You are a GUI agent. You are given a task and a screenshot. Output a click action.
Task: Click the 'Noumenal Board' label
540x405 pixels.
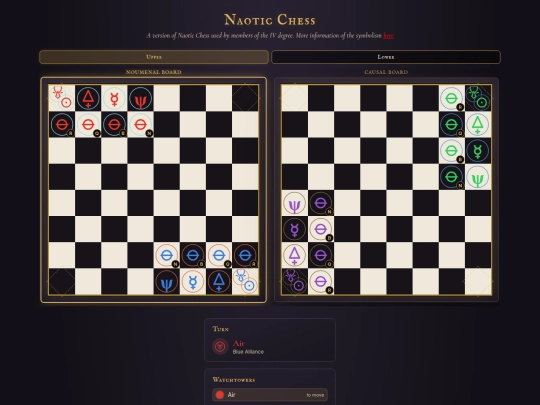[154, 72]
